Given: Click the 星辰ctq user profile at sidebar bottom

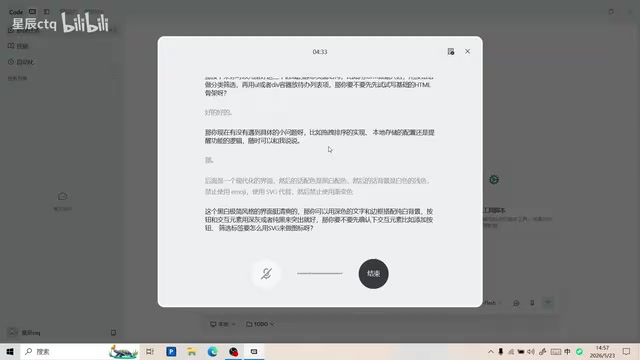Looking at the screenshot, I should [24, 333].
